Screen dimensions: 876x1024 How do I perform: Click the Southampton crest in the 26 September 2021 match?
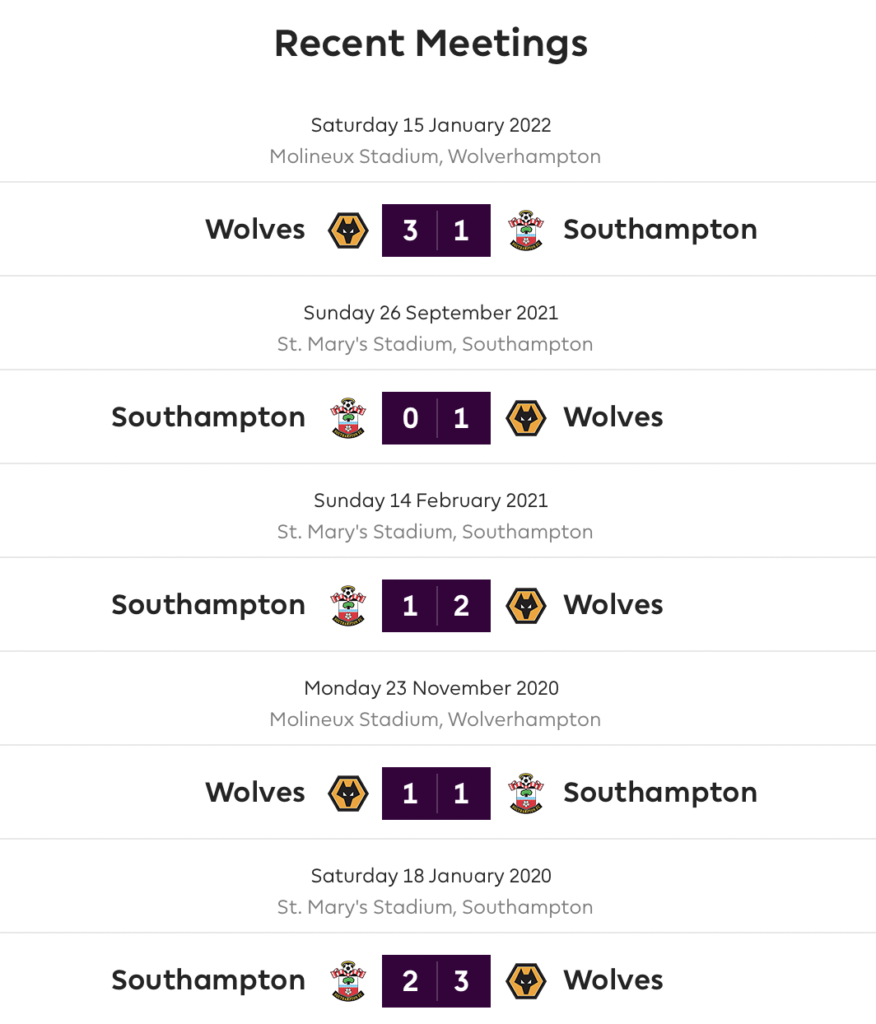(348, 418)
